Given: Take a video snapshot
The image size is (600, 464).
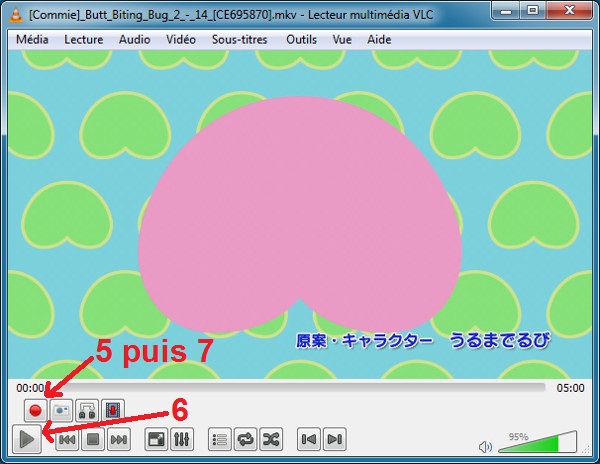Looking at the screenshot, I should pyautogui.click(x=61, y=410).
